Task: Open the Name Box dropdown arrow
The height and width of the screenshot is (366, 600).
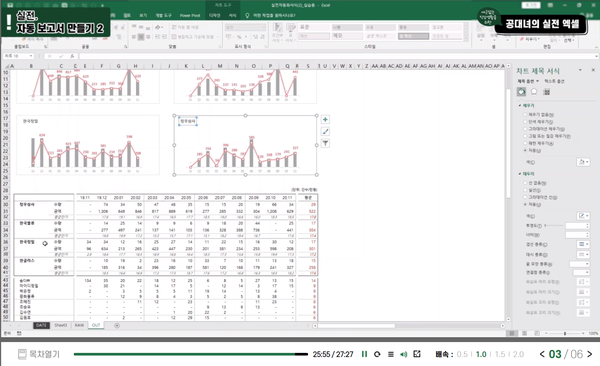Action: [30, 56]
